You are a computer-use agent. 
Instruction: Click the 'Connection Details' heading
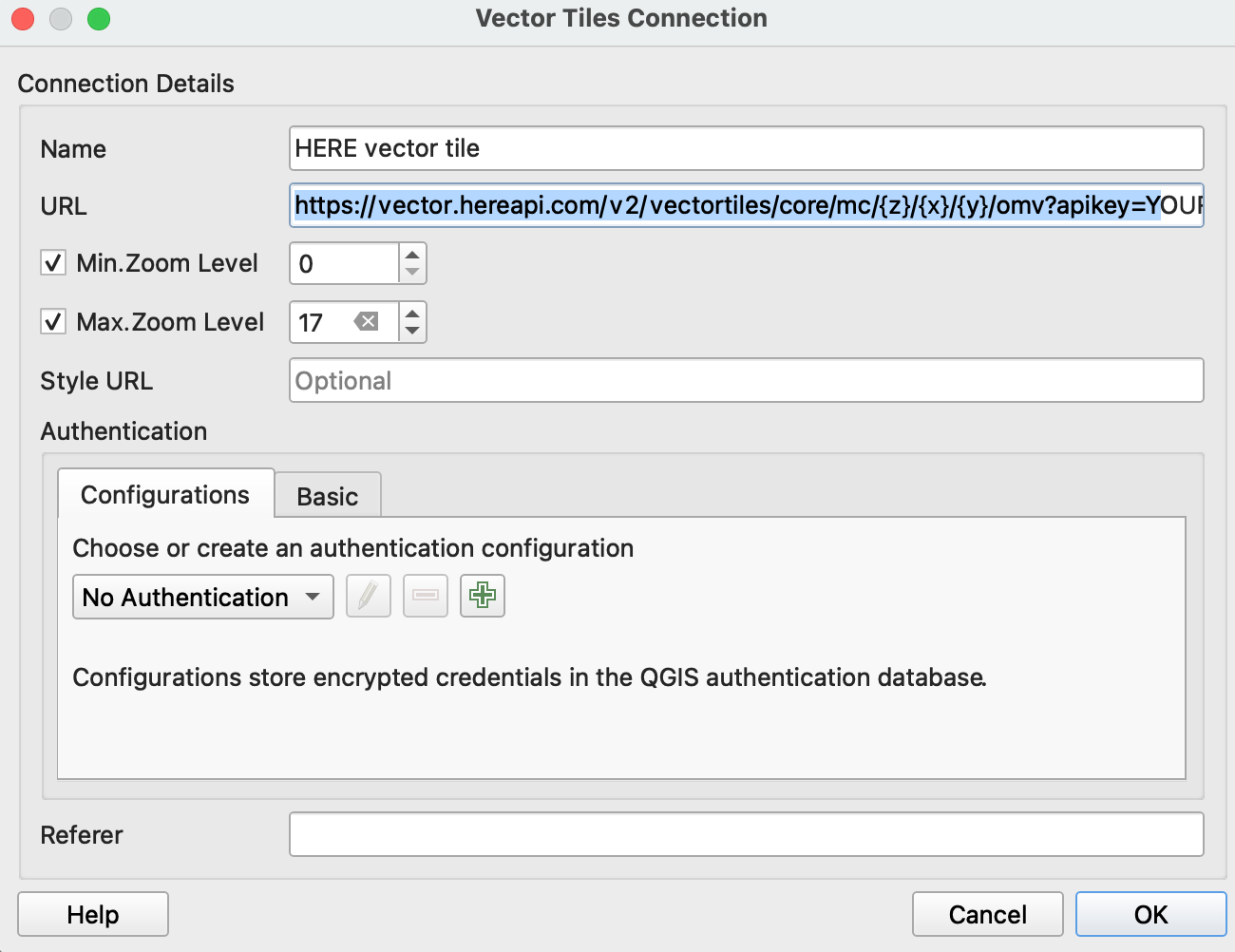[126, 84]
